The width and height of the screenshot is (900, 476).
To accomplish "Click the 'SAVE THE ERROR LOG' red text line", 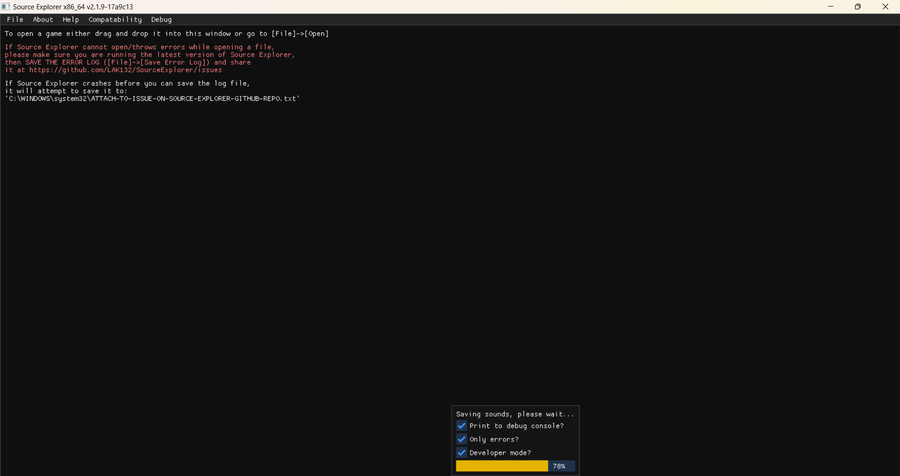I will click(x=127, y=63).
